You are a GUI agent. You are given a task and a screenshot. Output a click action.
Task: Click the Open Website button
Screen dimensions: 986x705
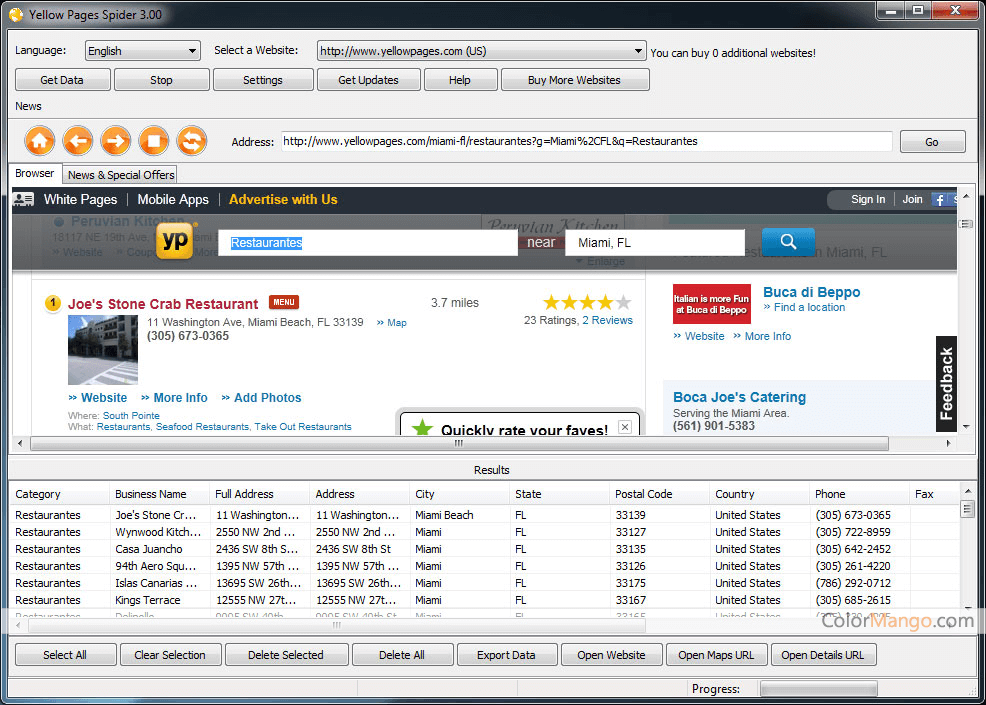(612, 655)
